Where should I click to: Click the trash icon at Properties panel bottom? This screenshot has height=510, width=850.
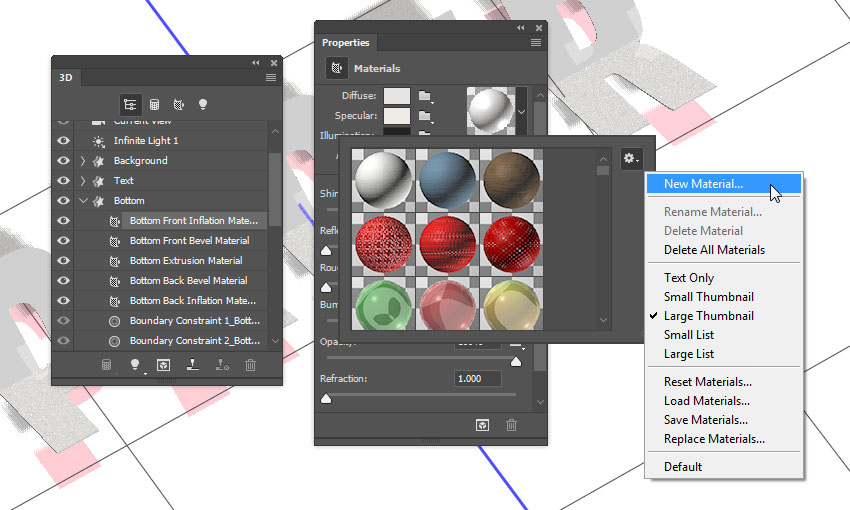point(511,425)
